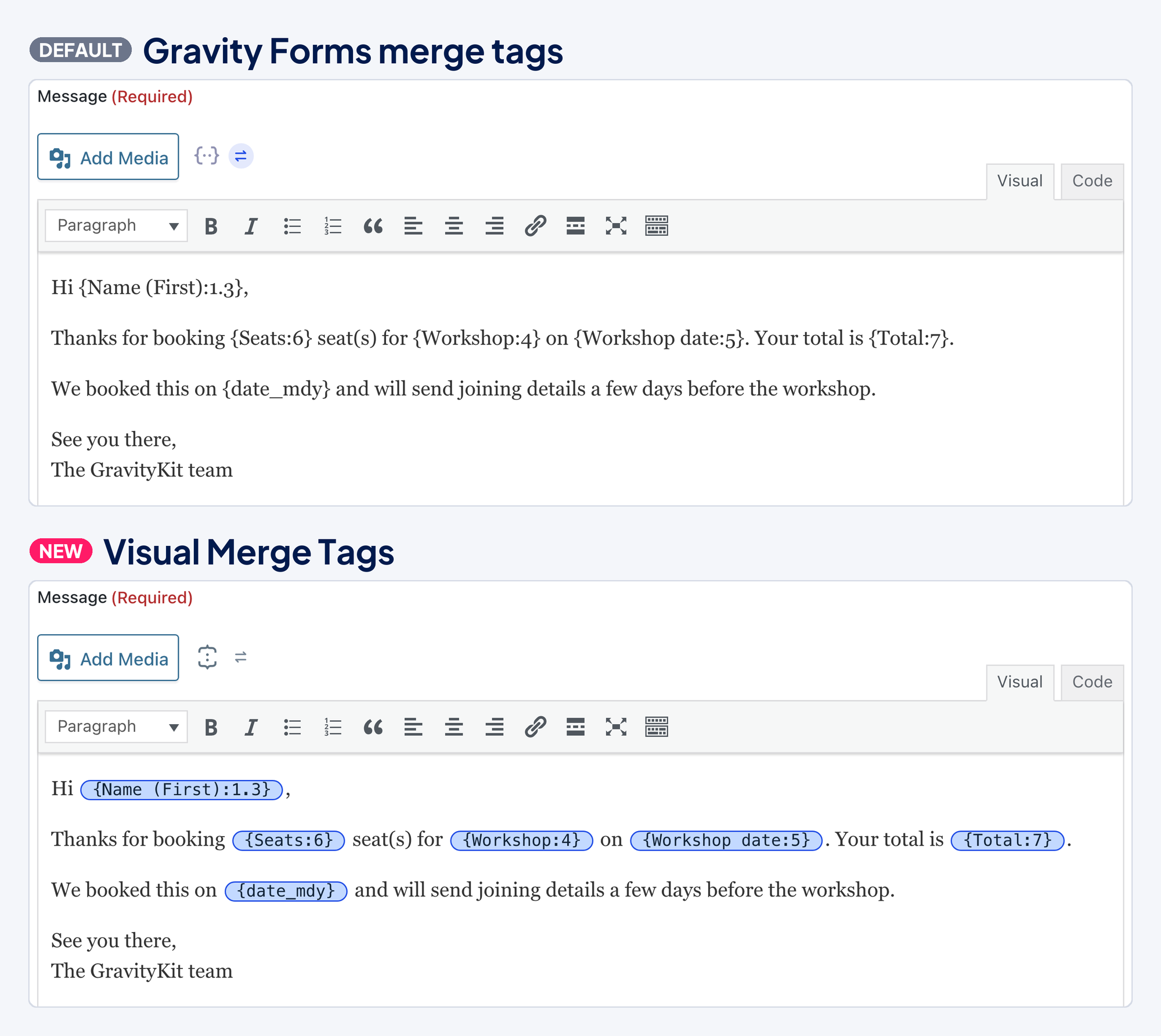This screenshot has height=1036, width=1161.
Task: Apply Italic in the top editor toolbar
Action: [251, 226]
